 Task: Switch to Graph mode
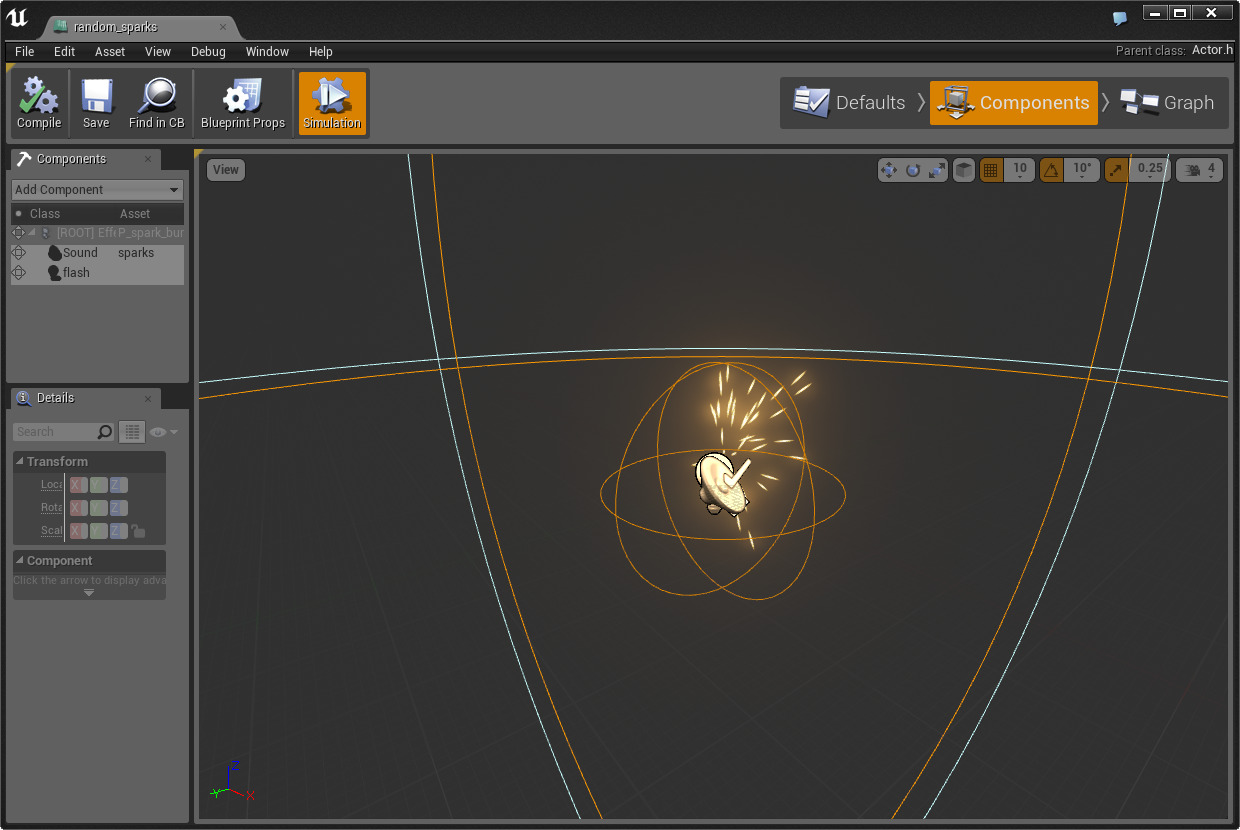click(x=1168, y=103)
